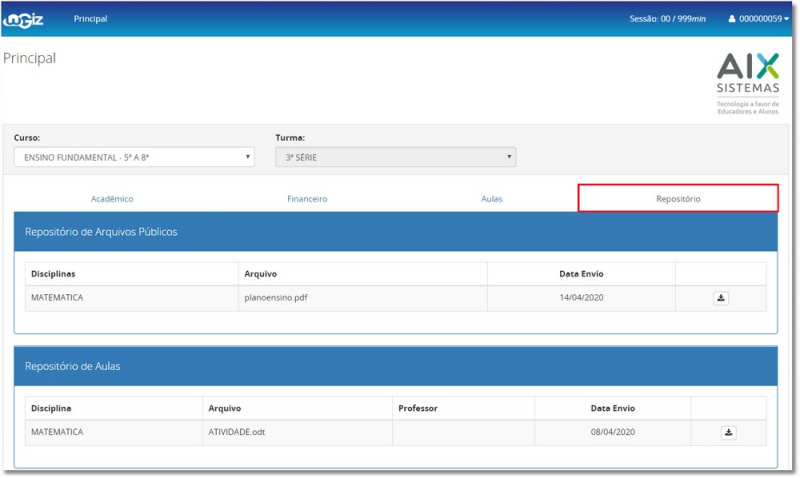800x478 pixels.
Task: Open the user menu 000000059
Action: (758, 19)
